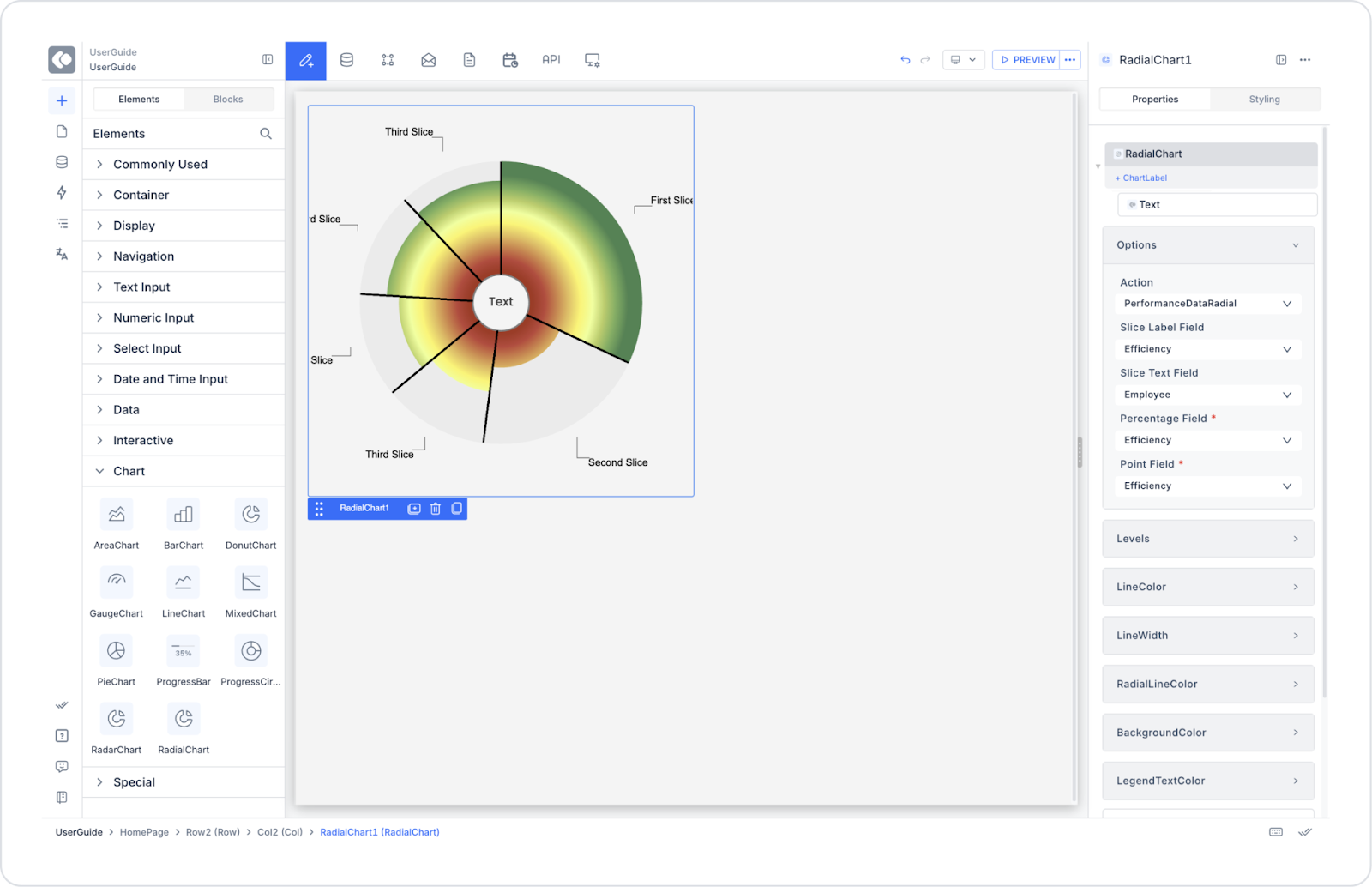Expand the LegendTextColor section
Screen dimensions: 1372x887
point(1208,781)
